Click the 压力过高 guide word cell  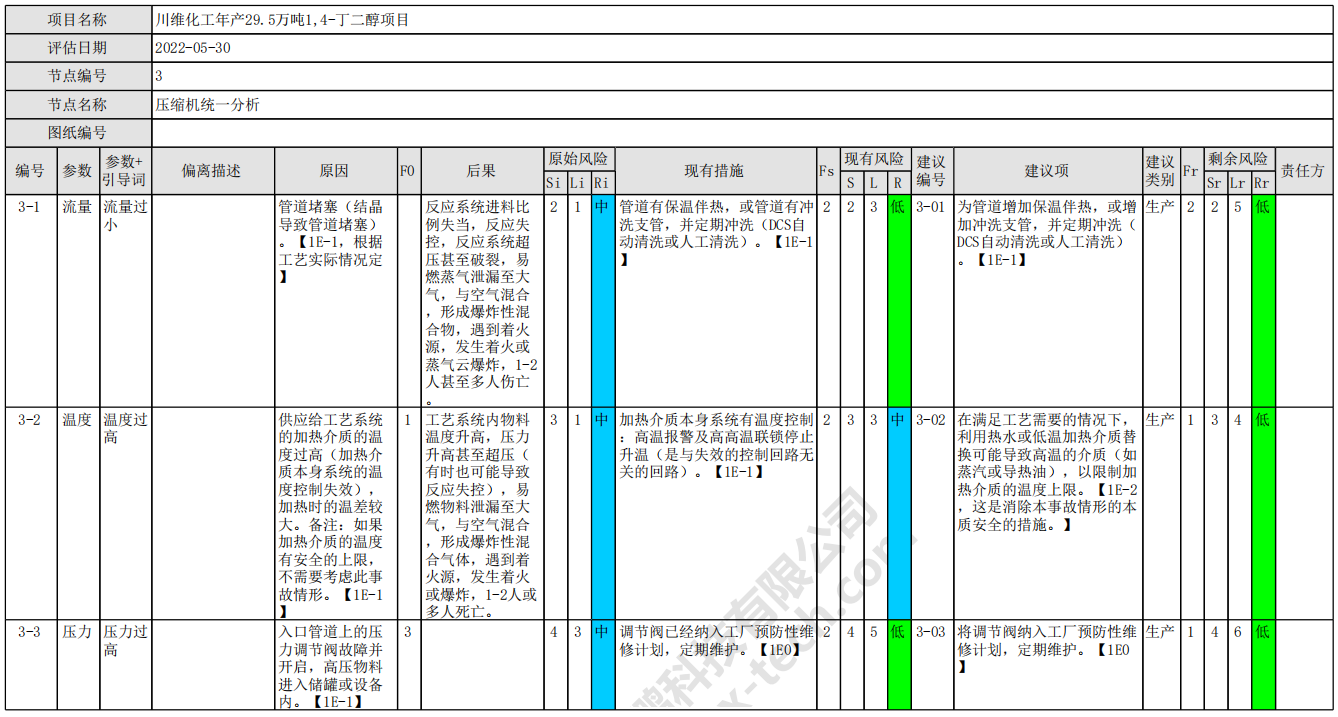tap(125, 664)
